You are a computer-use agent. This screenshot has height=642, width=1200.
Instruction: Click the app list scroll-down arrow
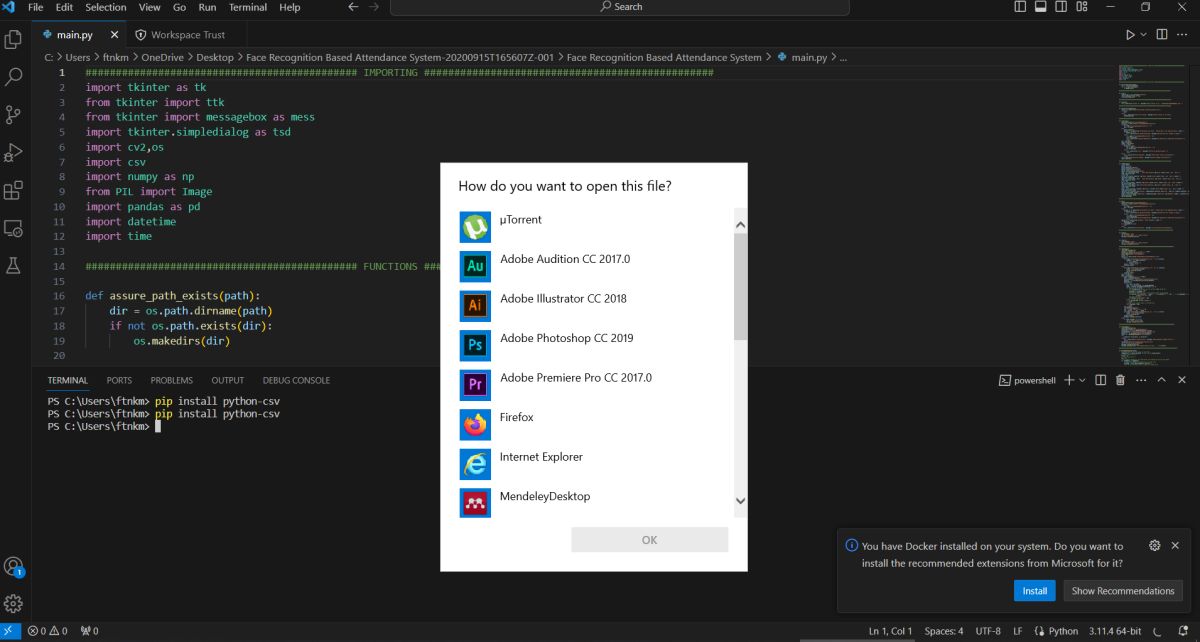pyautogui.click(x=740, y=501)
